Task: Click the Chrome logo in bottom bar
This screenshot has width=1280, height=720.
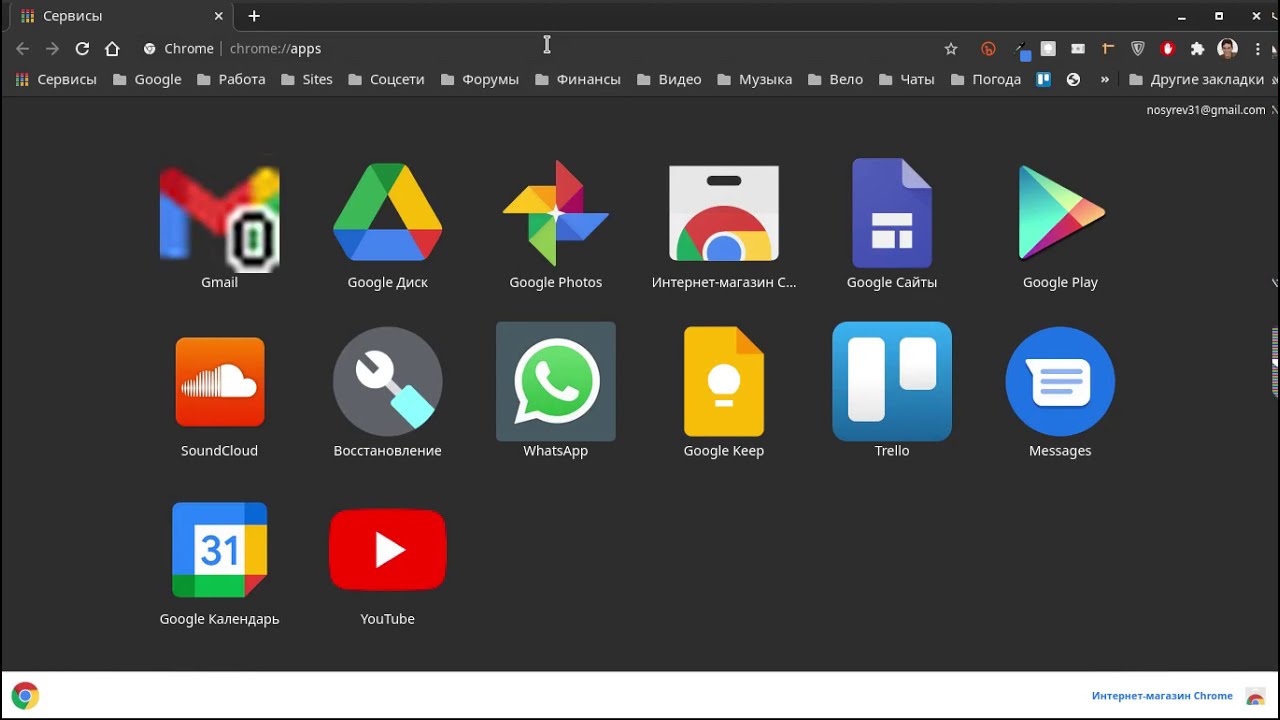Action: coord(25,696)
